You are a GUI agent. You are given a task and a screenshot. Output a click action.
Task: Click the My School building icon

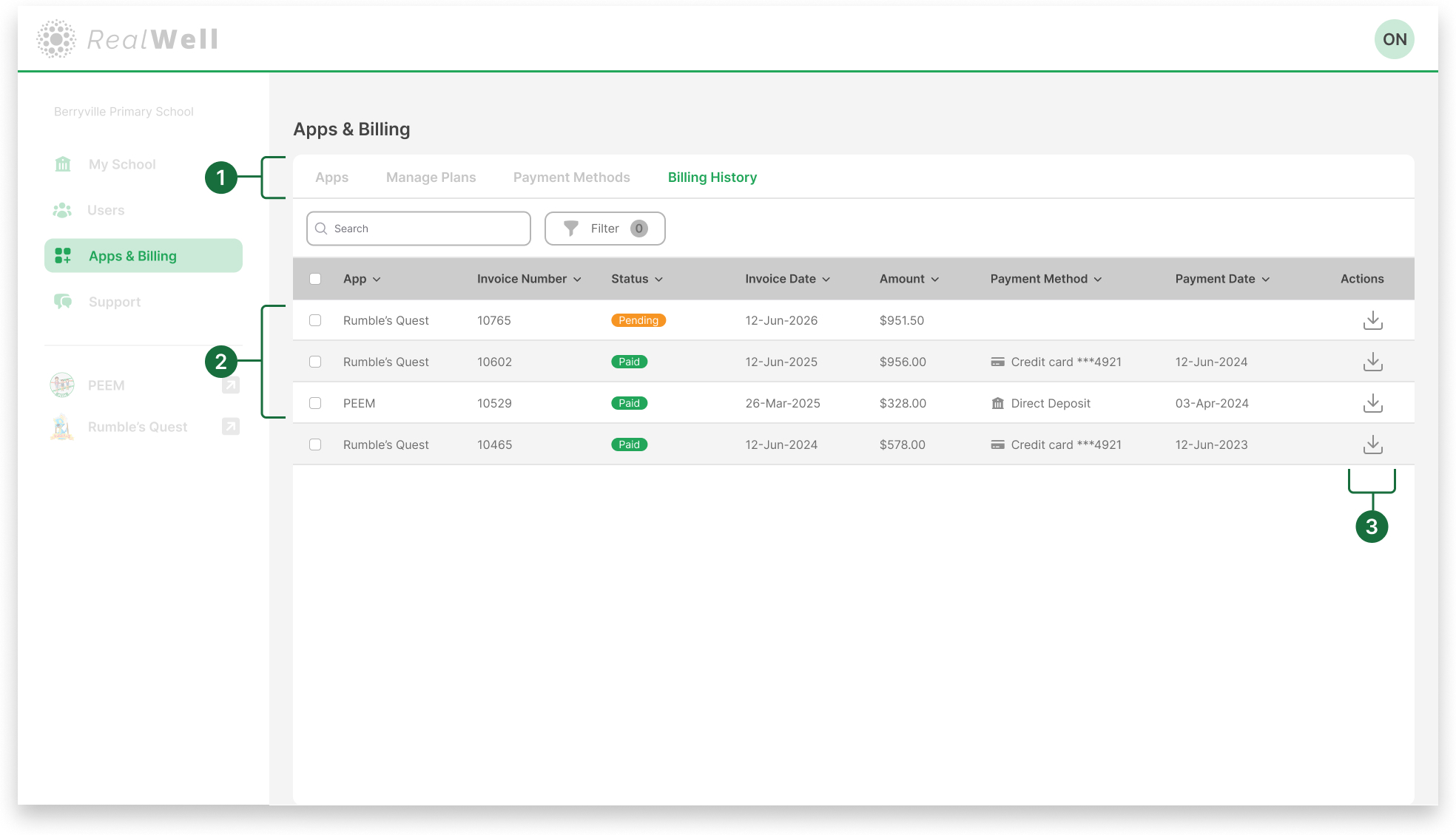click(x=63, y=163)
